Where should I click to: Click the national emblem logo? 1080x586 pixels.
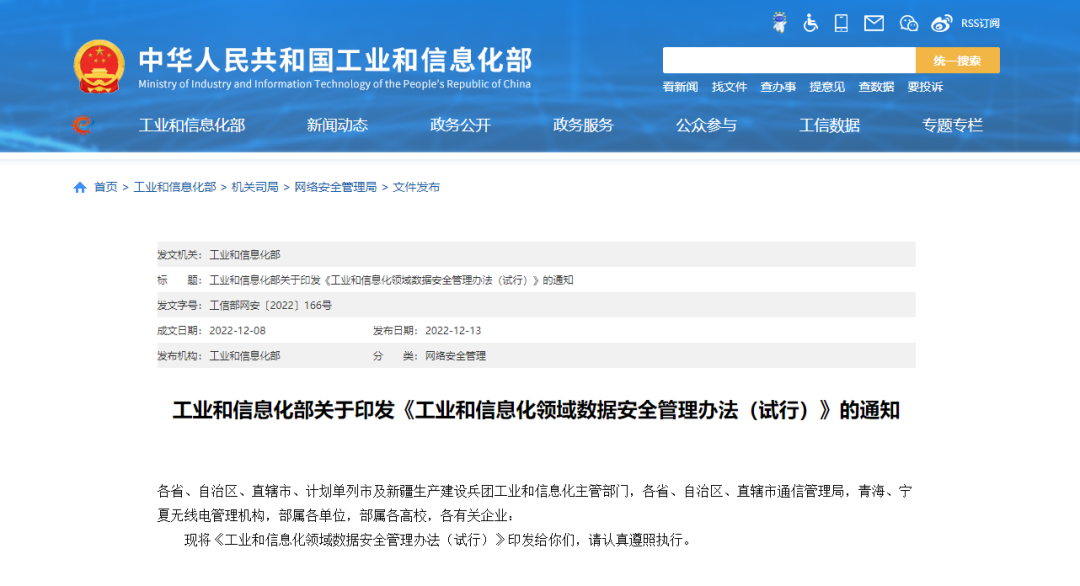click(x=99, y=66)
